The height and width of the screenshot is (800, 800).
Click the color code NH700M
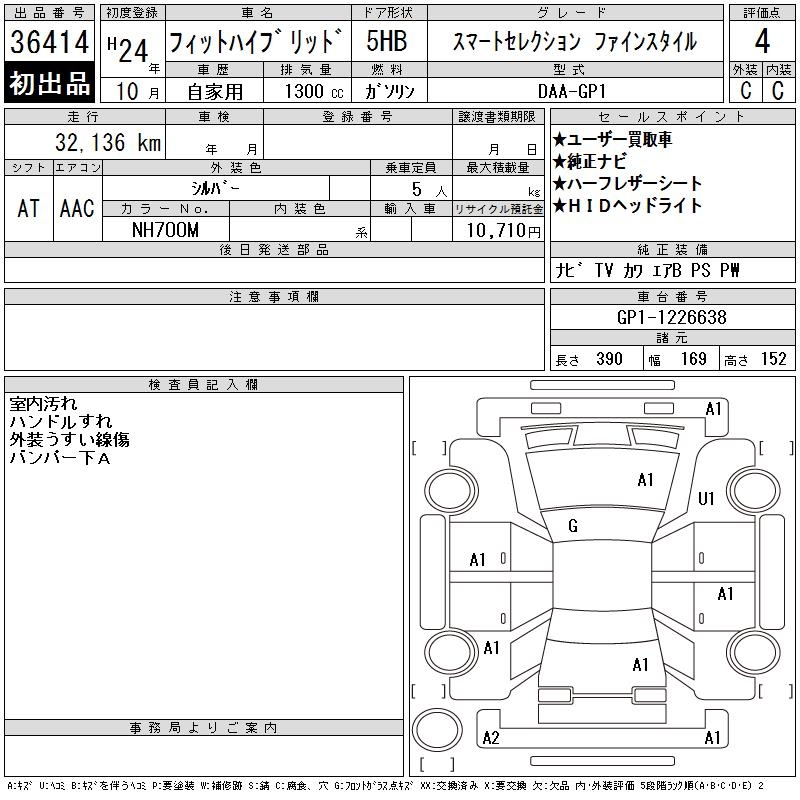coord(166,229)
